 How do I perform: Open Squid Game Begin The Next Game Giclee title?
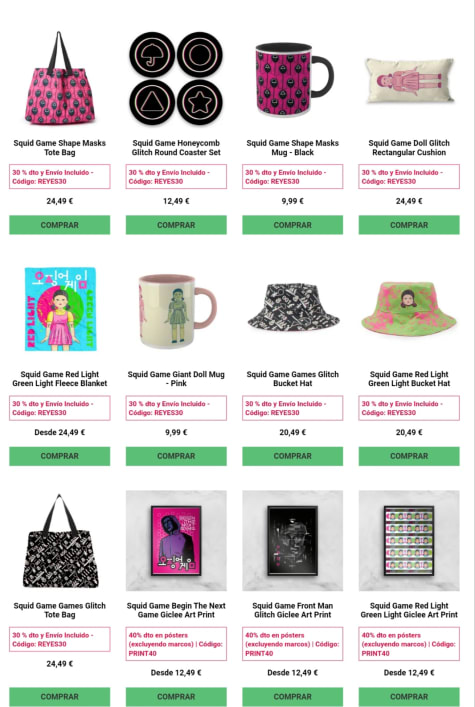176,610
